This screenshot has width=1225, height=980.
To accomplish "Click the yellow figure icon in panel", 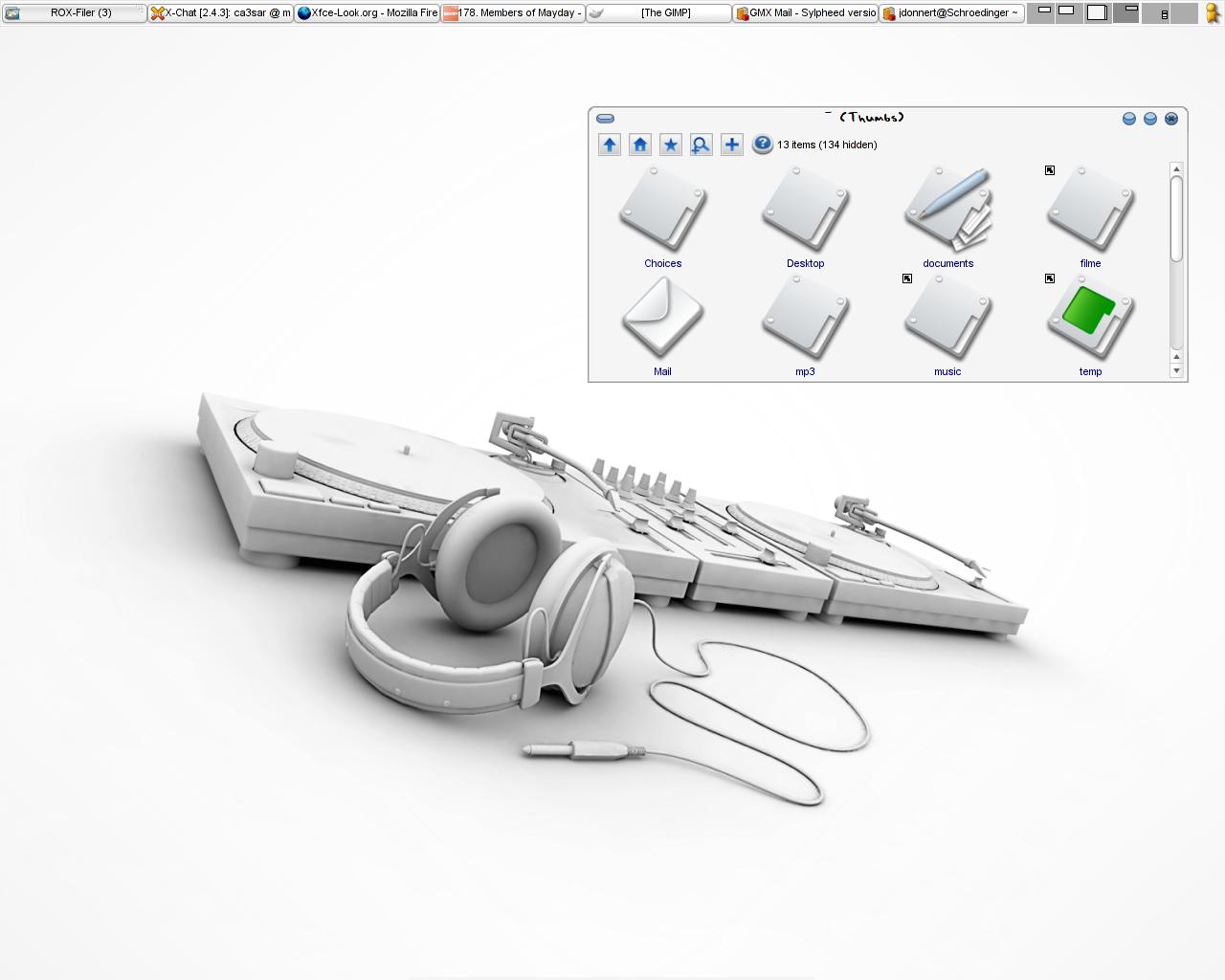I will tap(1212, 12).
